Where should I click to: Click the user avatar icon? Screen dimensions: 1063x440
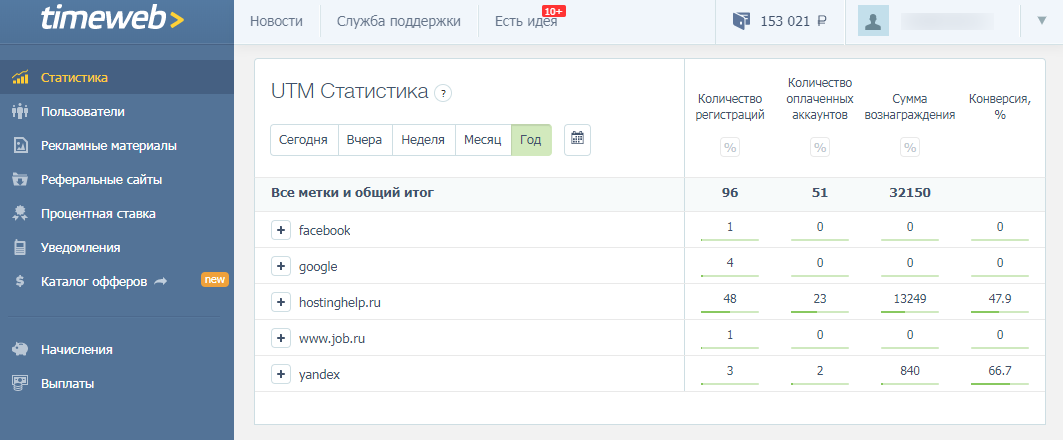pos(873,21)
